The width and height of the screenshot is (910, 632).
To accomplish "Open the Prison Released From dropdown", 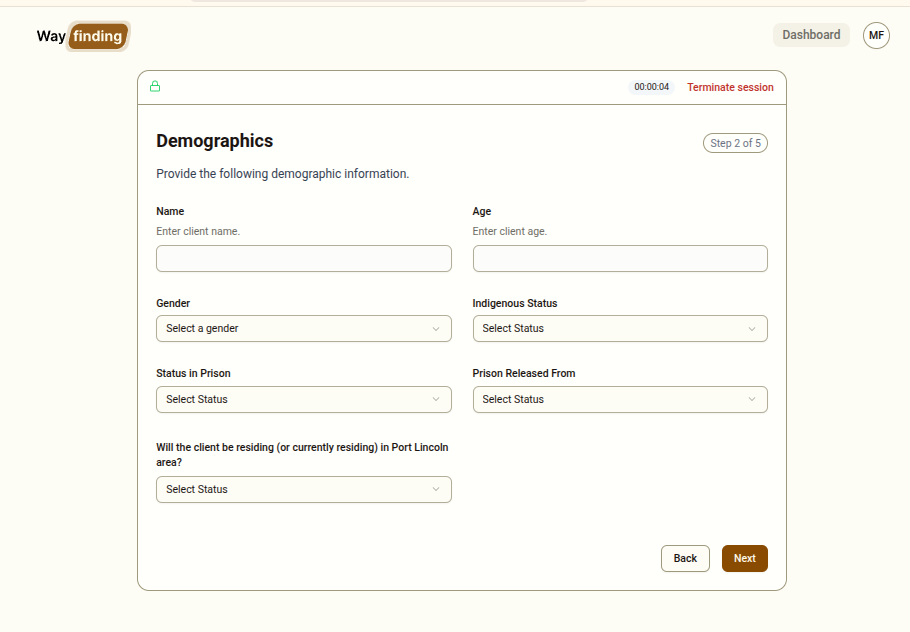I will click(x=620, y=399).
